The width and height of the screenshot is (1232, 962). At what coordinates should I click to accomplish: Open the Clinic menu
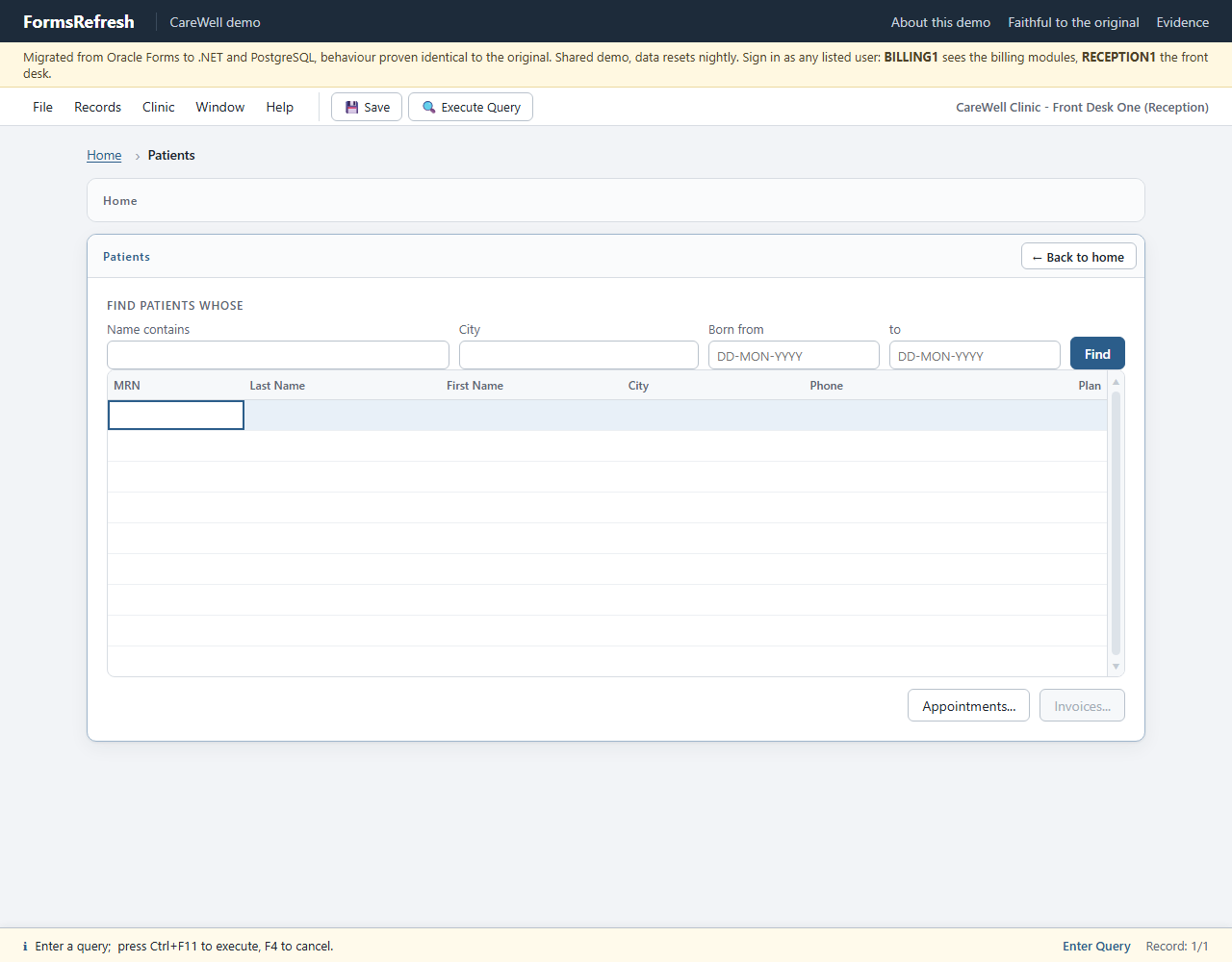(x=158, y=107)
